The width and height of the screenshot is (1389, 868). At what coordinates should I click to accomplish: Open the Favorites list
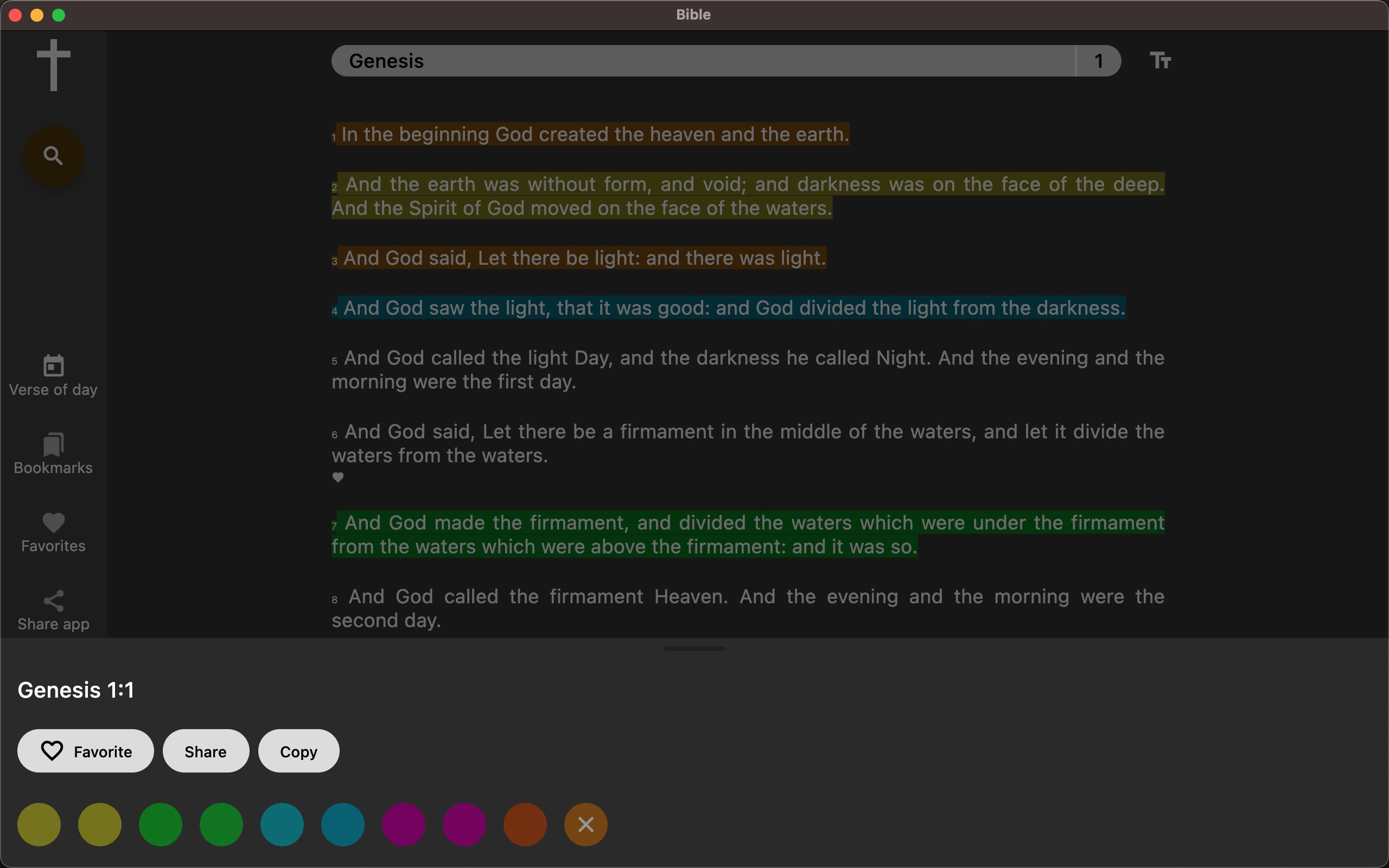point(52,531)
